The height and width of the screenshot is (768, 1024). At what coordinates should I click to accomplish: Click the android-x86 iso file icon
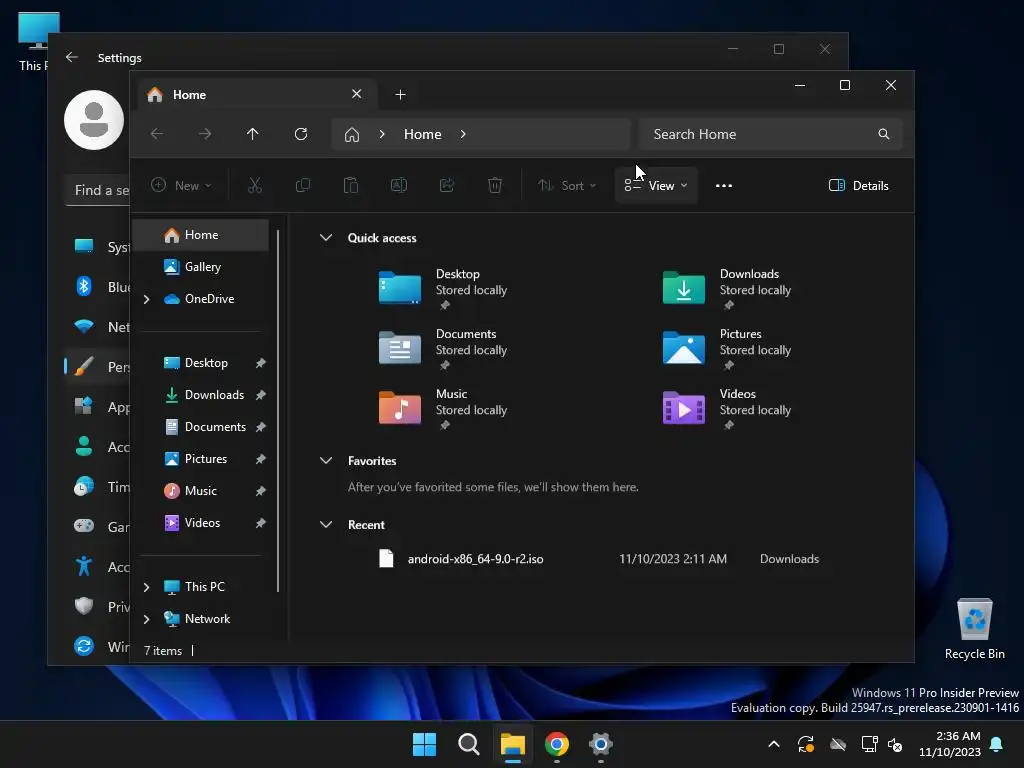click(387, 558)
